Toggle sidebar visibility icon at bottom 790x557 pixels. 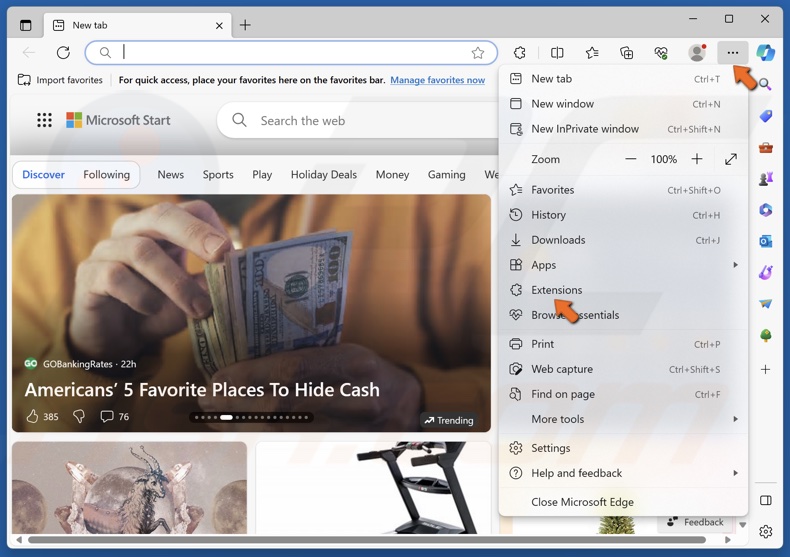765,500
